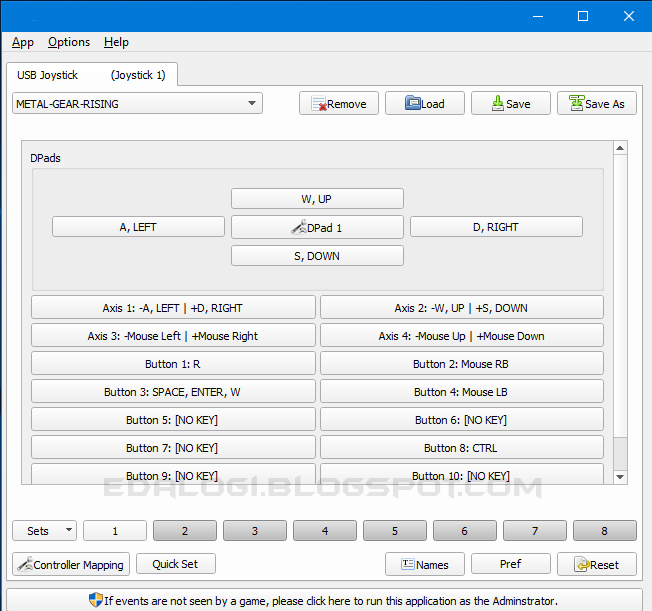Assign a key to Button 6

point(462,419)
